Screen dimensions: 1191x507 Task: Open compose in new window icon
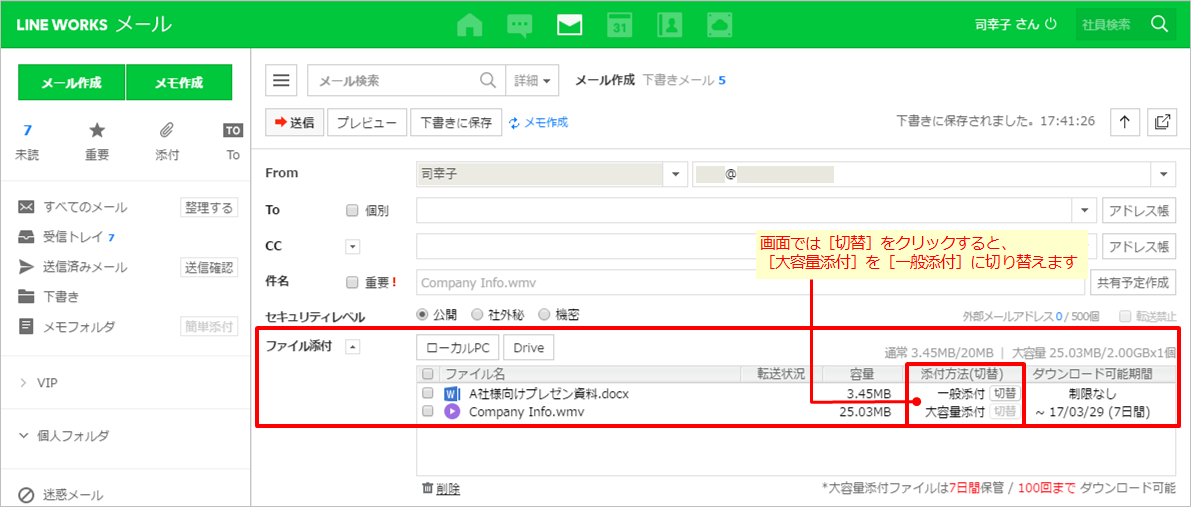pyautogui.click(x=1162, y=122)
